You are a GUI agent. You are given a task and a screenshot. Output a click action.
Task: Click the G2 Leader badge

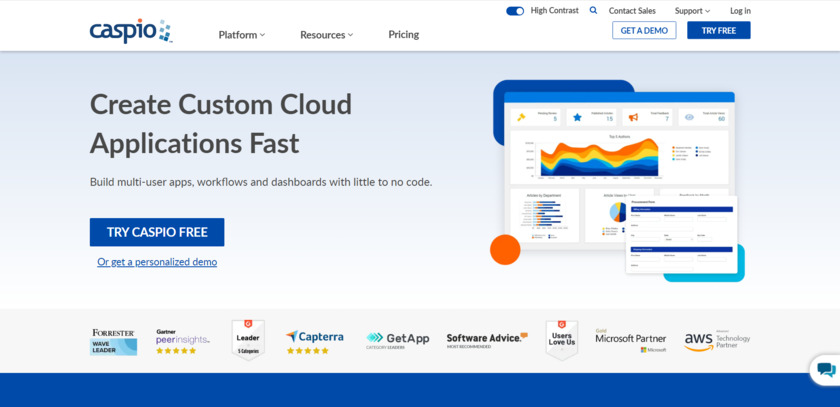(248, 340)
